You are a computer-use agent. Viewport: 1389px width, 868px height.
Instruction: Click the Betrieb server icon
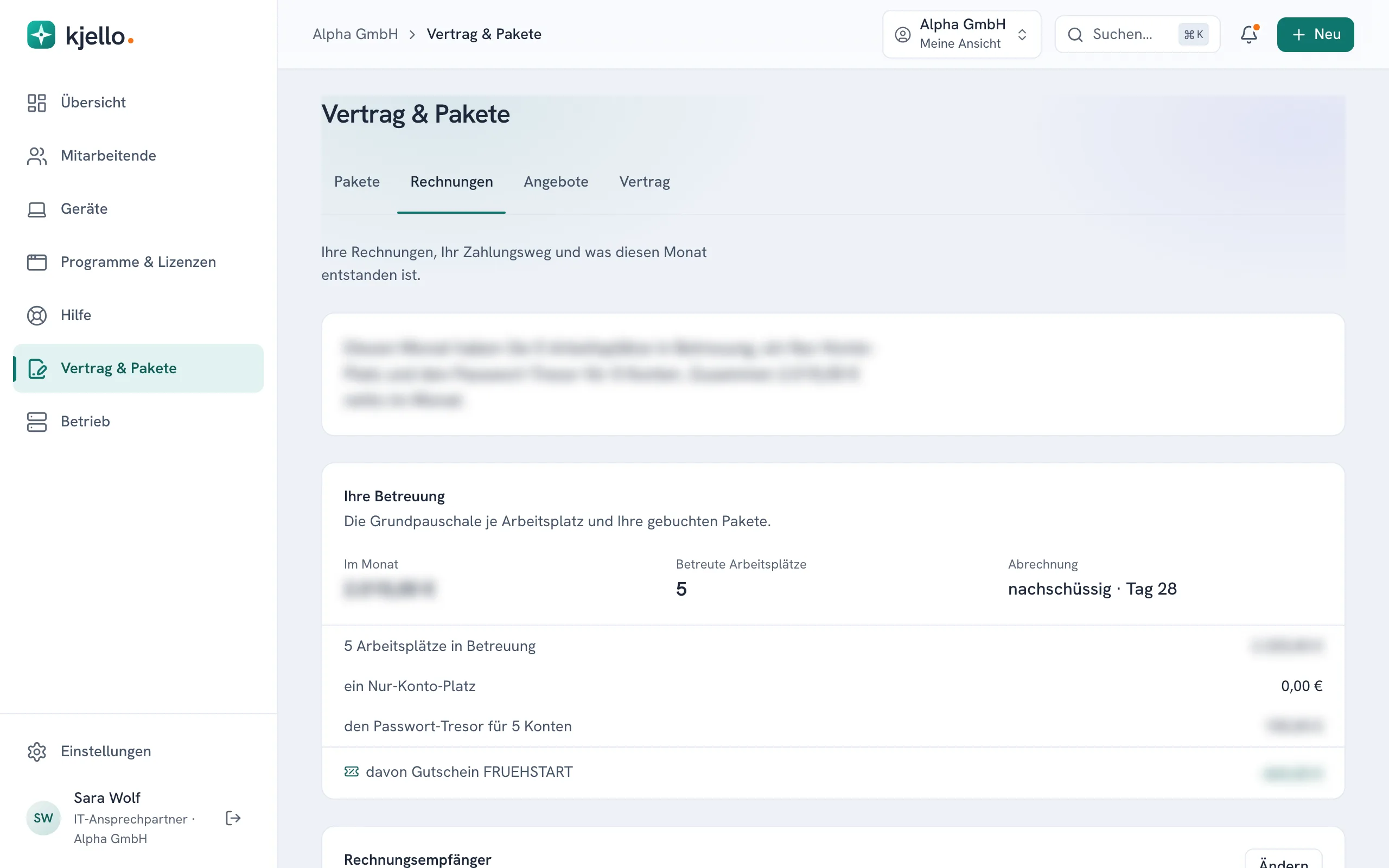pos(37,422)
